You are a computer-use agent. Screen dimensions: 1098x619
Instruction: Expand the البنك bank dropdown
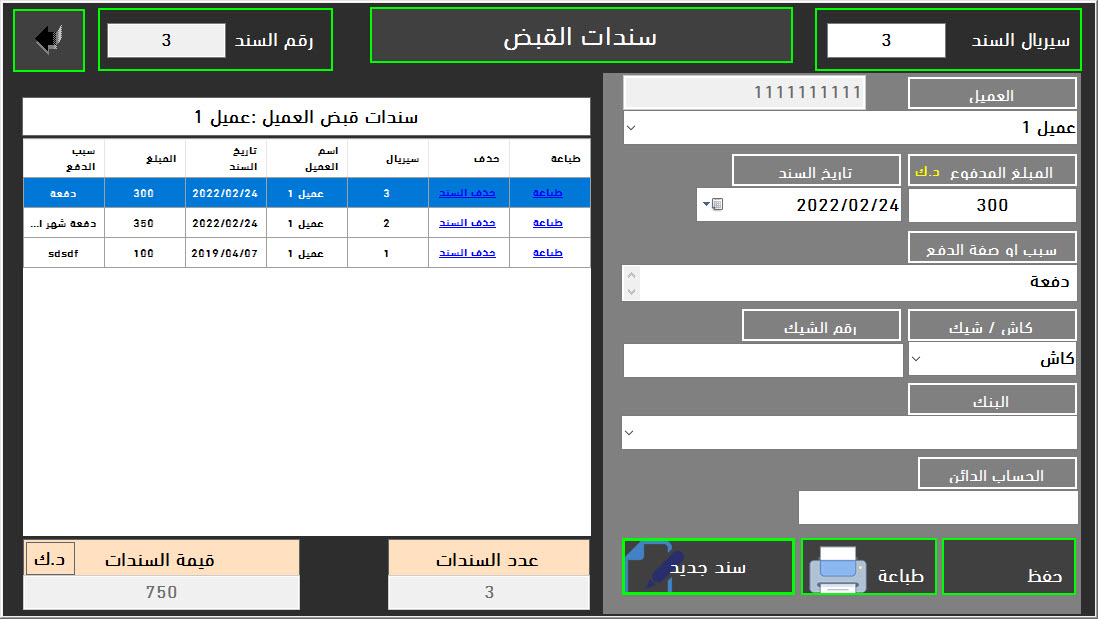coord(629,433)
